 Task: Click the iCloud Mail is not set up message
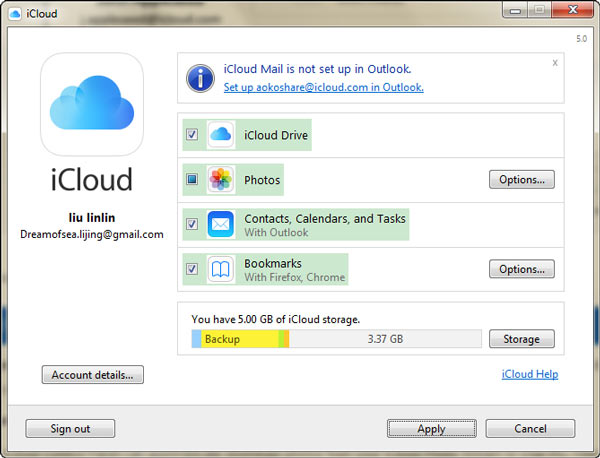[x=317, y=69]
